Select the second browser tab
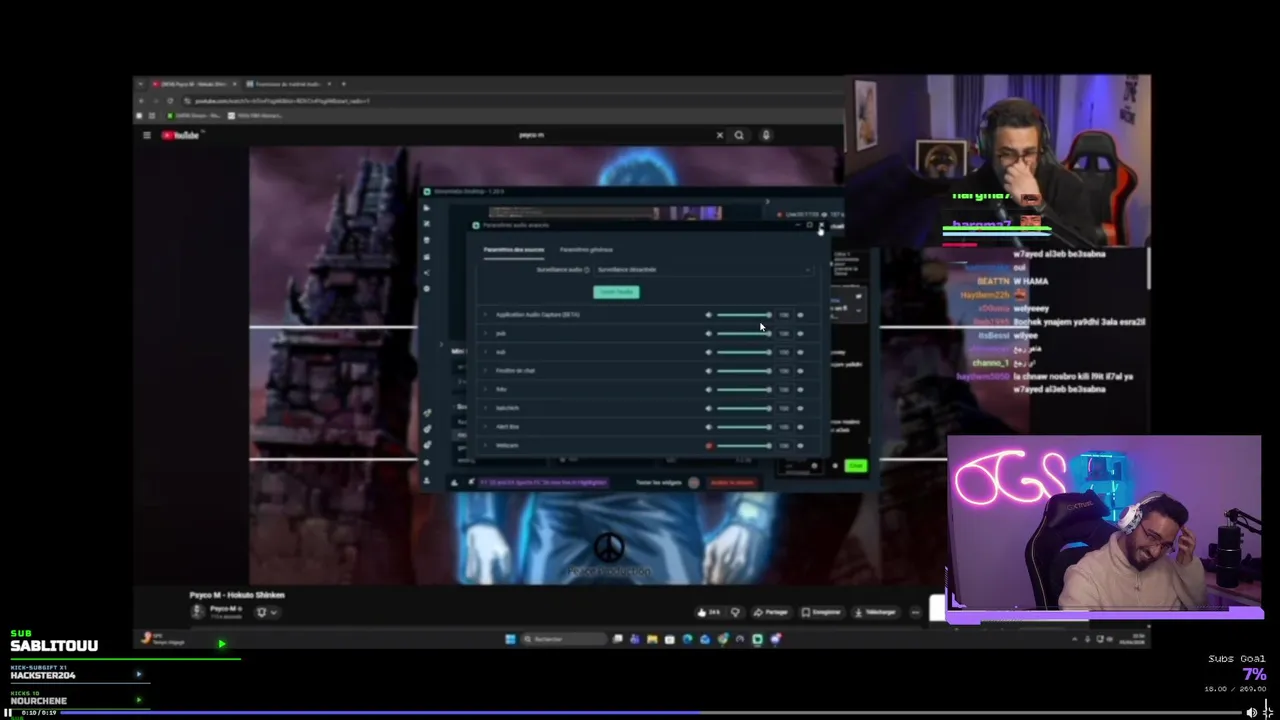The width and height of the screenshot is (1280, 720). point(287,84)
